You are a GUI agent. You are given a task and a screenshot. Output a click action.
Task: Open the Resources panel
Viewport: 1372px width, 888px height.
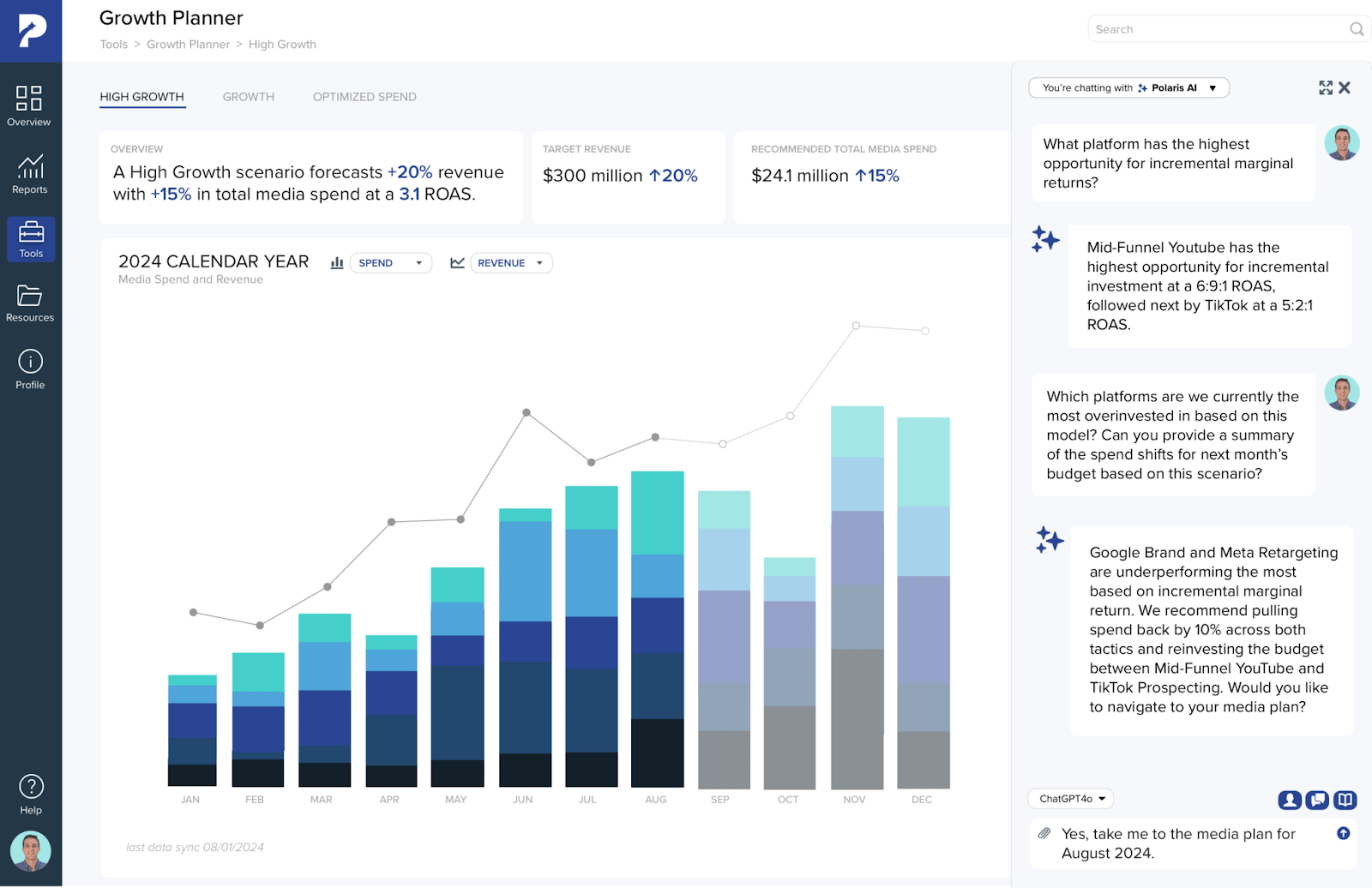point(30,303)
